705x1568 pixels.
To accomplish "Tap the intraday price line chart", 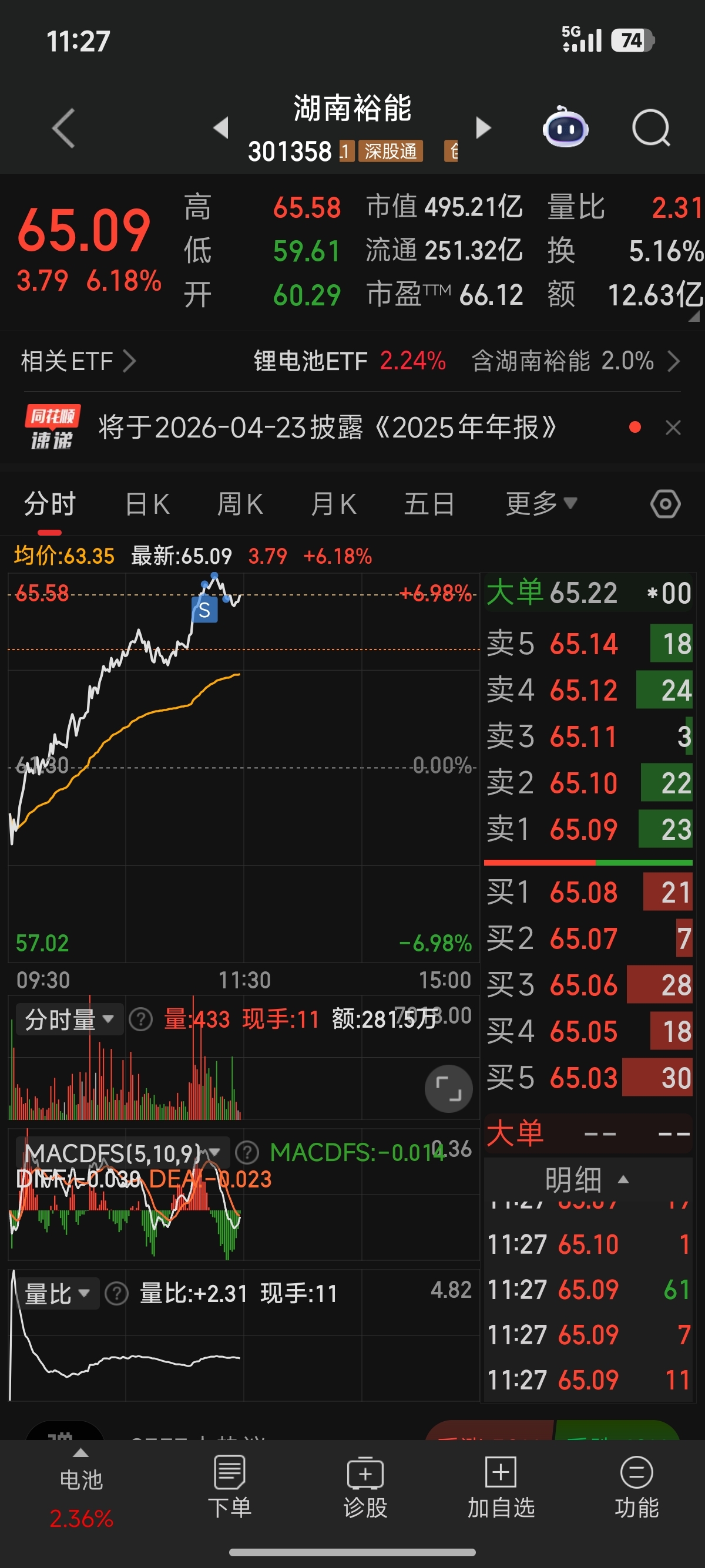I will 244,767.
